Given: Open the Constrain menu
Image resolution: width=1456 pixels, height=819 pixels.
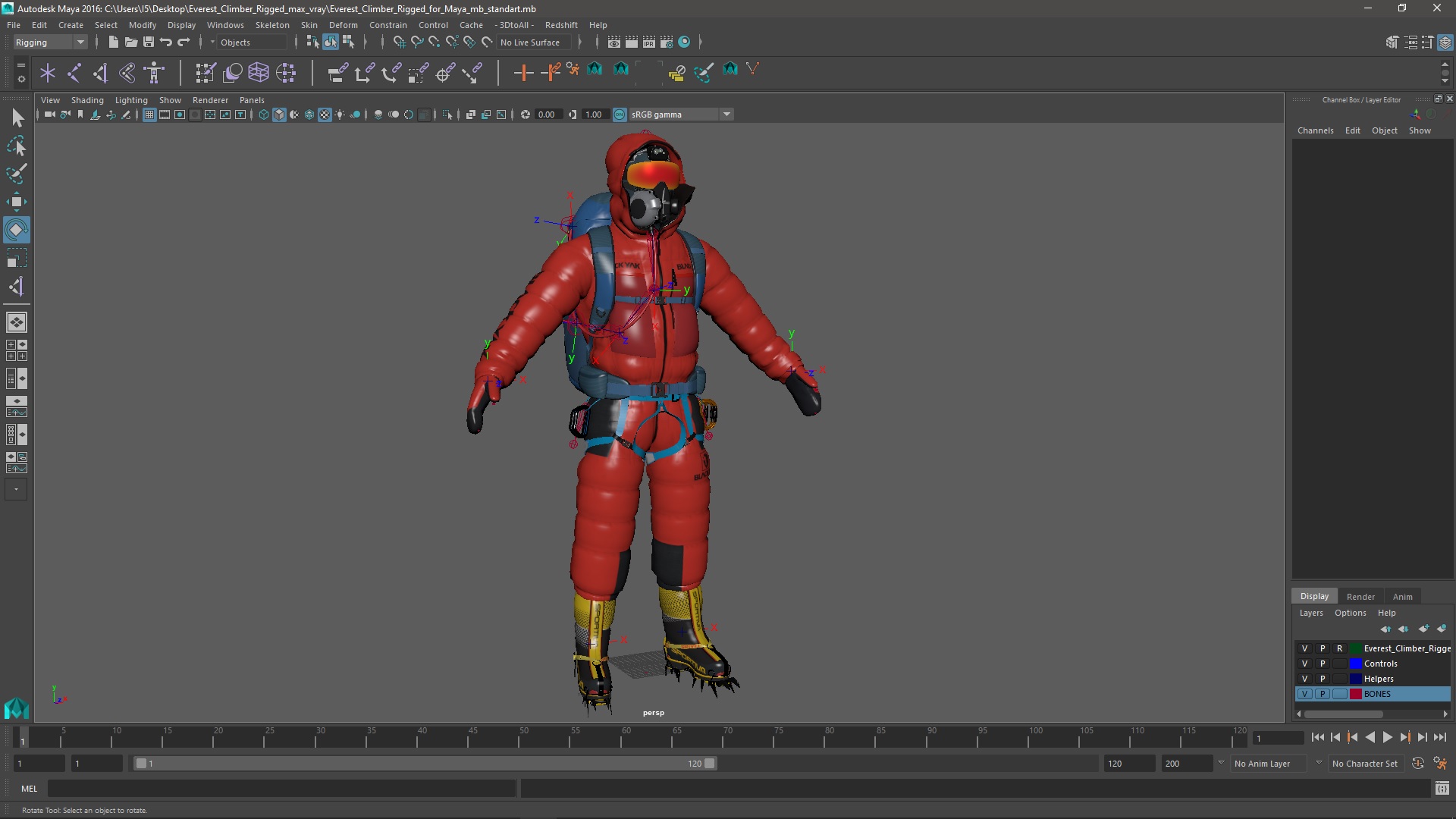Looking at the screenshot, I should 388,25.
